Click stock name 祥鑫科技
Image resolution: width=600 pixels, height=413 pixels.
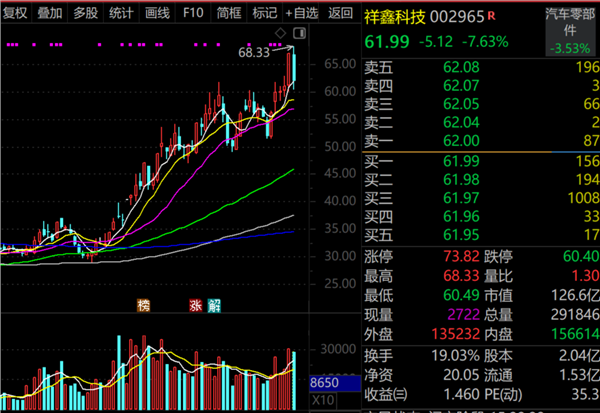[x=395, y=17]
